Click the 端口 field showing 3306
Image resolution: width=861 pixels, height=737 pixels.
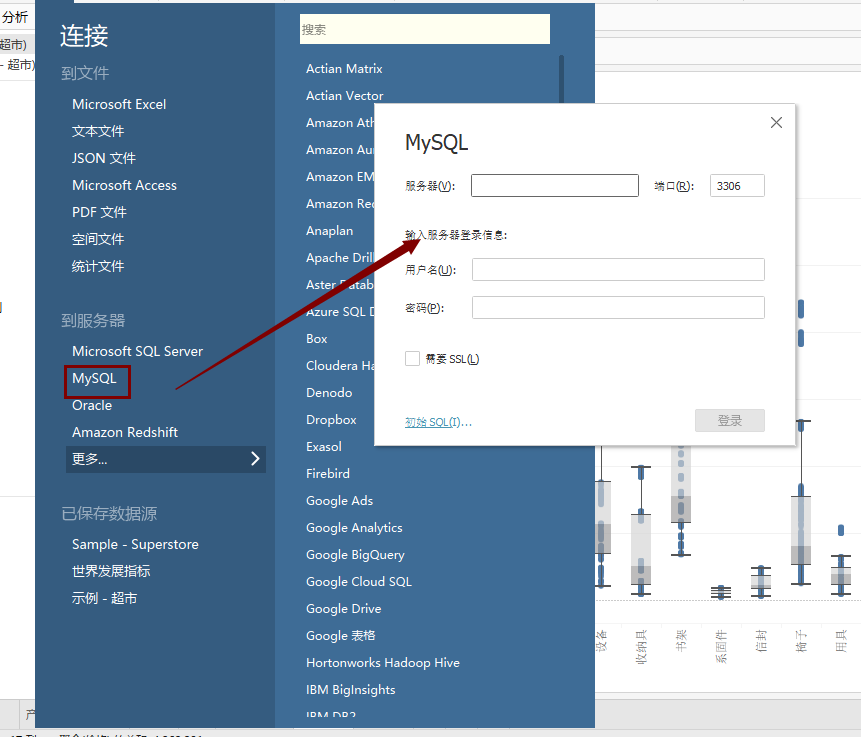point(737,185)
